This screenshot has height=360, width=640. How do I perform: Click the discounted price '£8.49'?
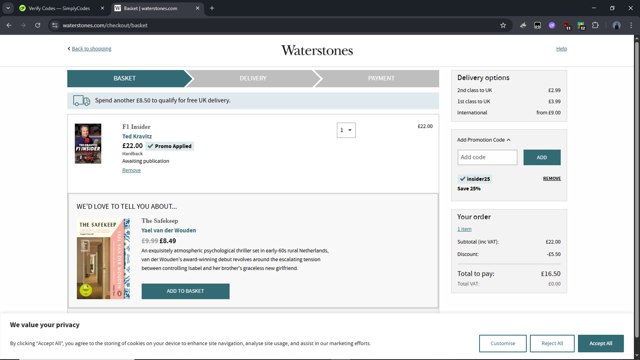[168, 241]
